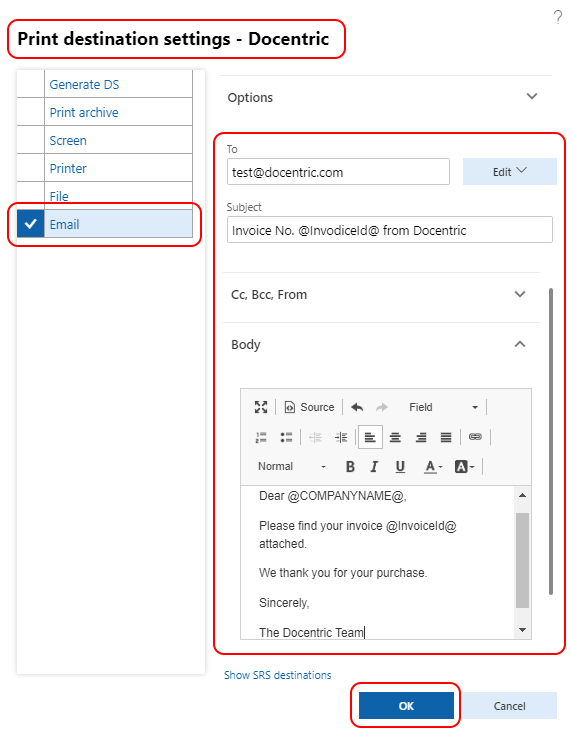The height and width of the screenshot is (737, 571).
Task: Tick the selection cell for Print archive
Action: 31,112
